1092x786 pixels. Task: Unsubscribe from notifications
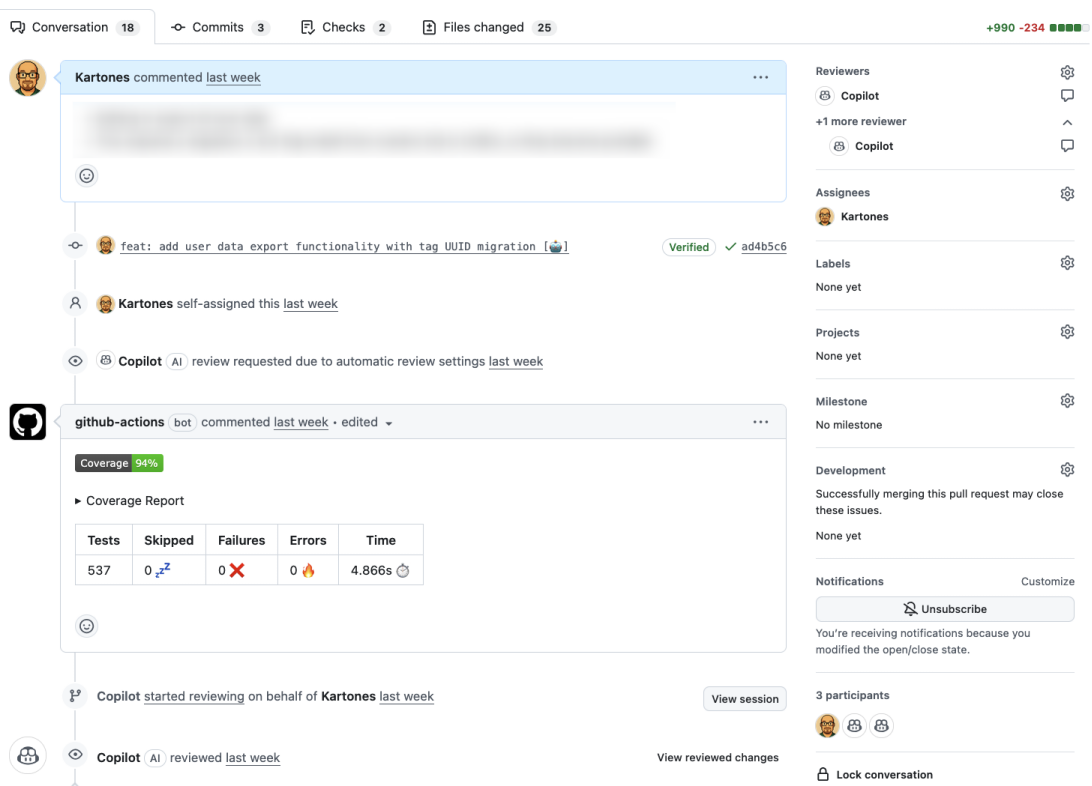click(x=944, y=609)
